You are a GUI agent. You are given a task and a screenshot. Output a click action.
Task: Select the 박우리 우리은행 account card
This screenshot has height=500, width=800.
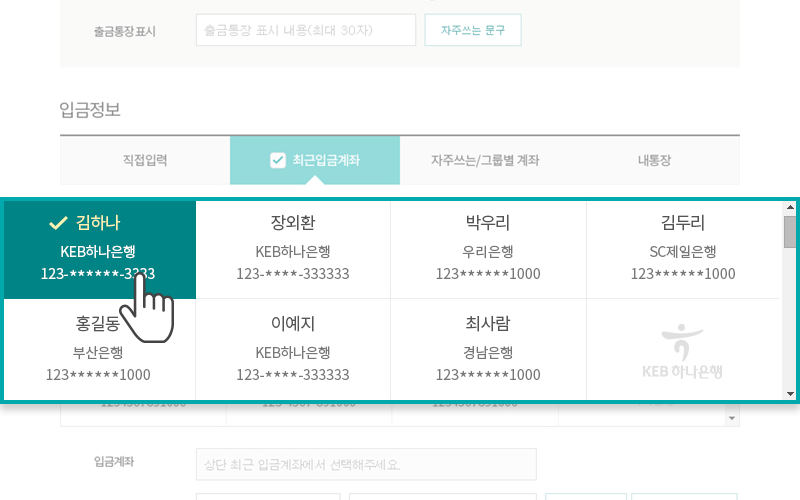point(488,249)
